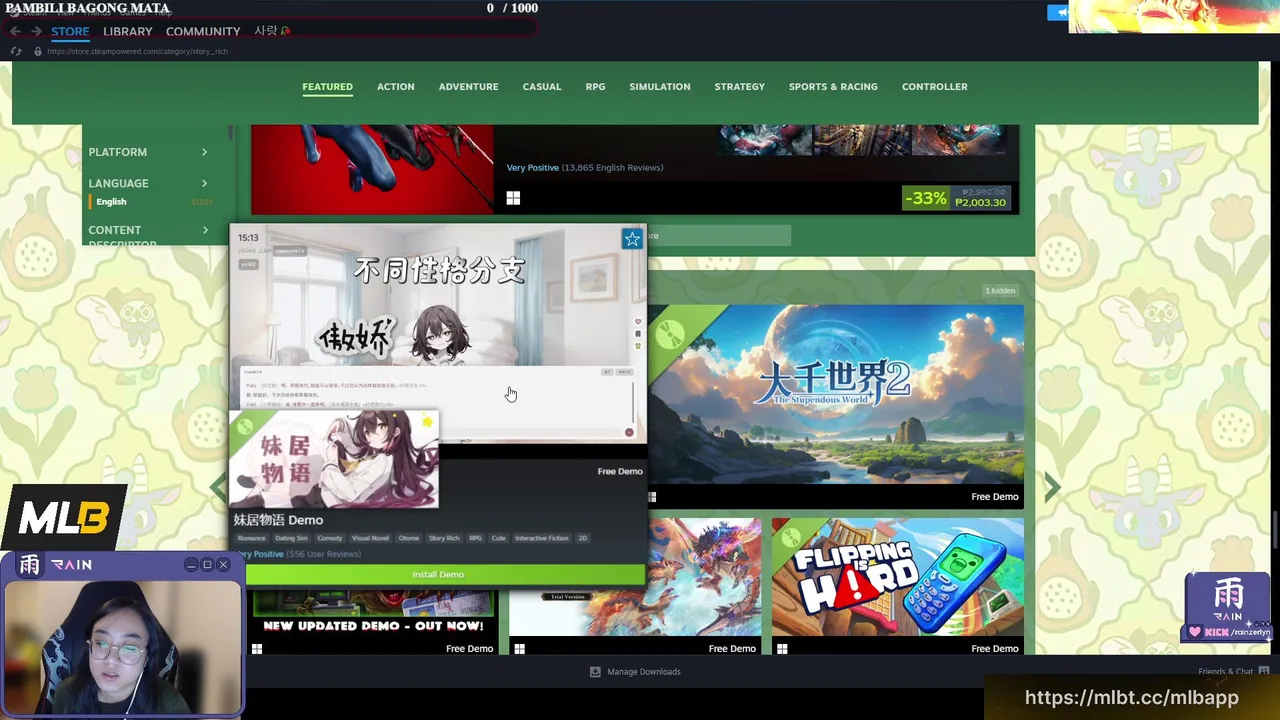Select CASUAL category tab
This screenshot has width=1280, height=720.
pyautogui.click(x=542, y=87)
